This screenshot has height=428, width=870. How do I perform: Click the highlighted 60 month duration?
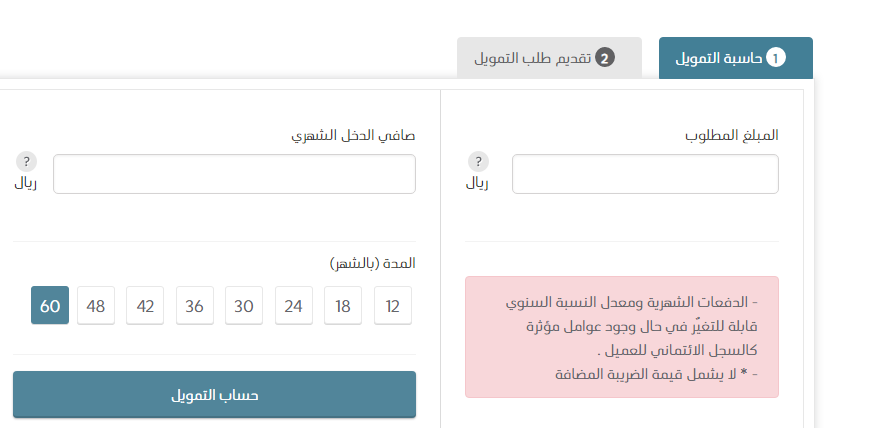50,305
